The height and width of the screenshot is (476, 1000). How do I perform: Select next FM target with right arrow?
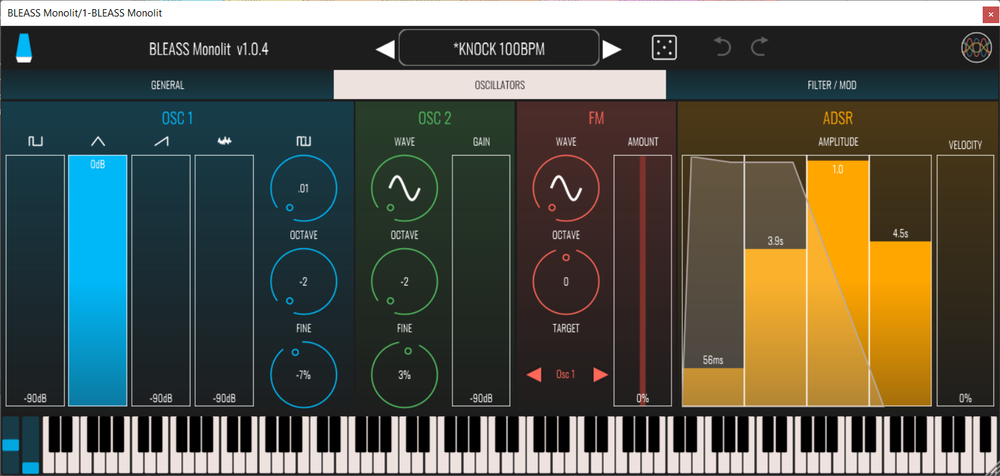click(x=601, y=375)
